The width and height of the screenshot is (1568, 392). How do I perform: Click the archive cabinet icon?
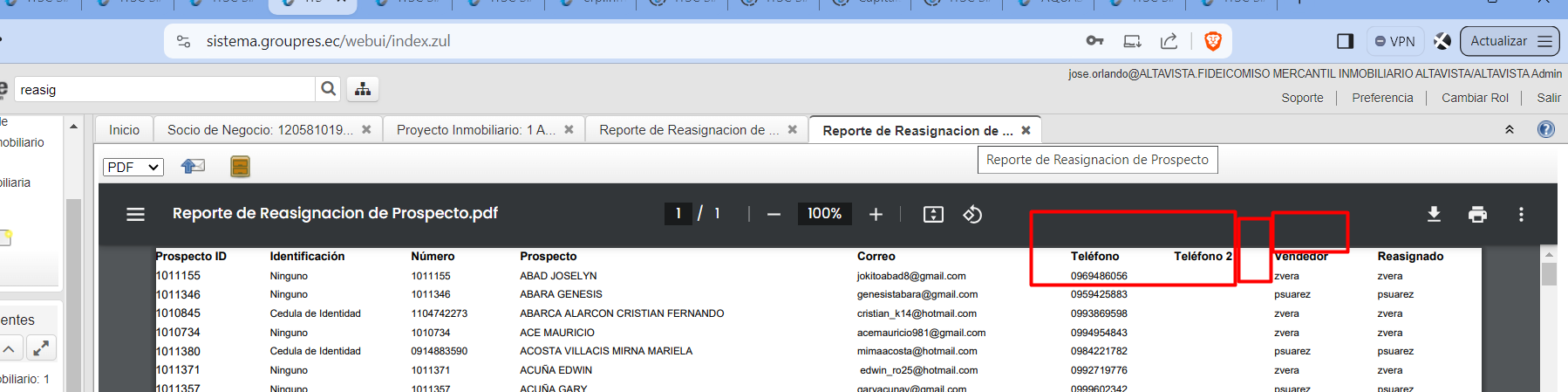coord(240,167)
